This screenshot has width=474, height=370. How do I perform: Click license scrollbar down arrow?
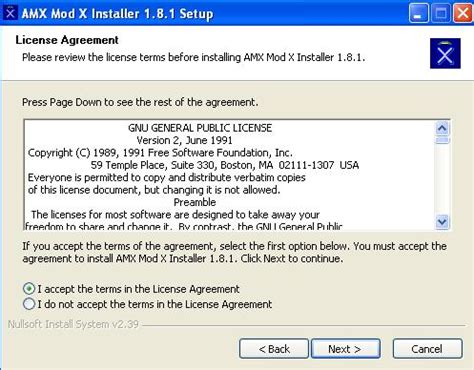442,222
